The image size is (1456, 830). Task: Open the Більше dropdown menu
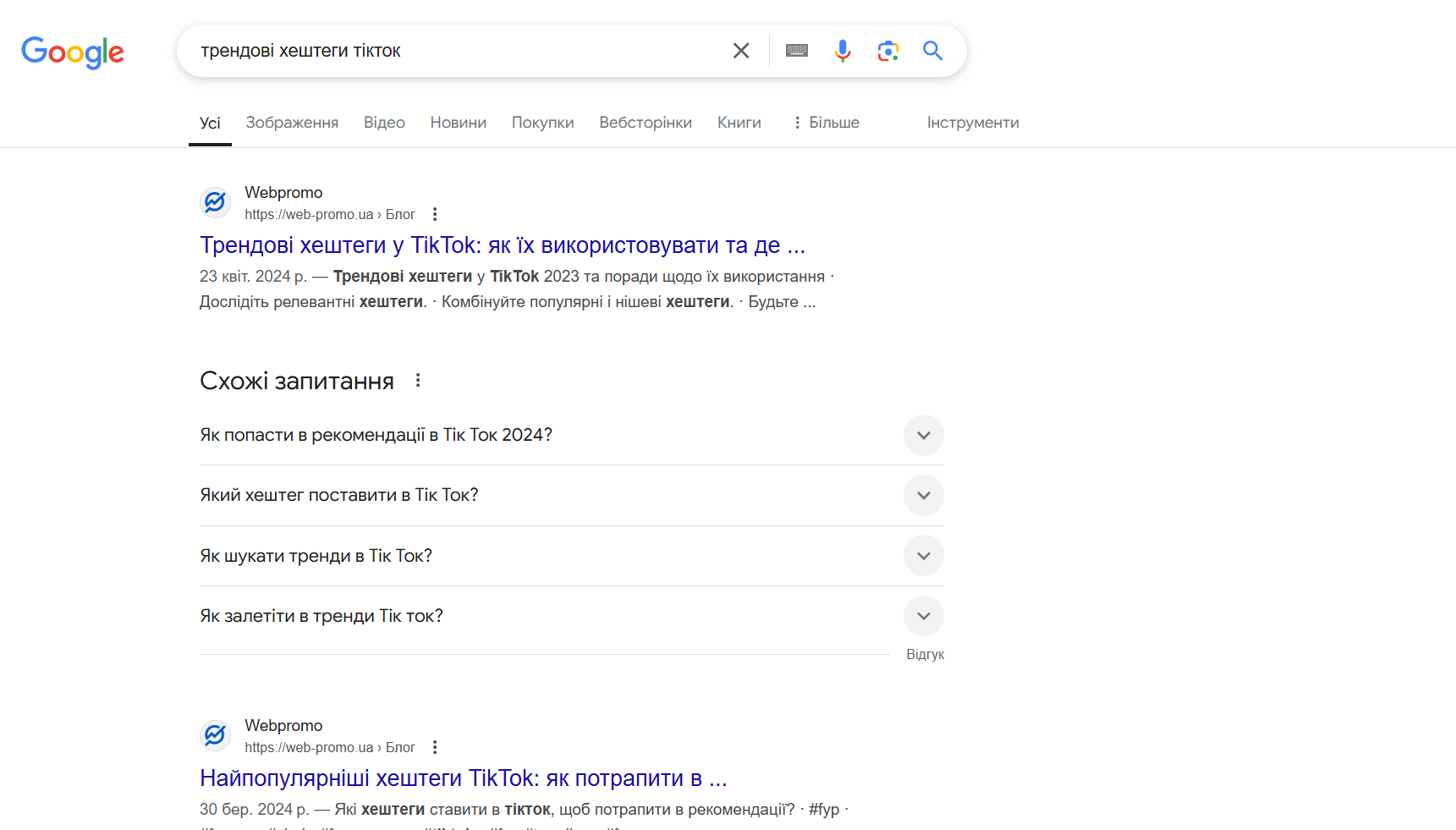(827, 123)
